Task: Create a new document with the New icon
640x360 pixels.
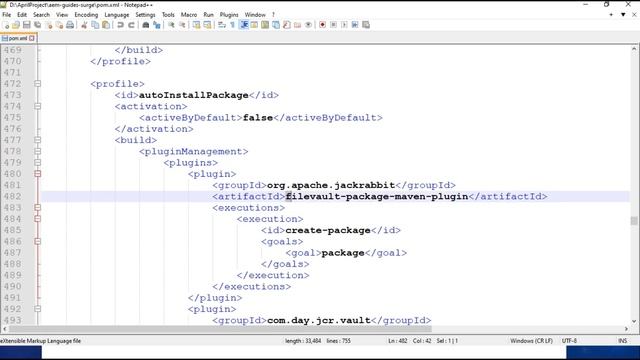Action: click(x=6, y=25)
